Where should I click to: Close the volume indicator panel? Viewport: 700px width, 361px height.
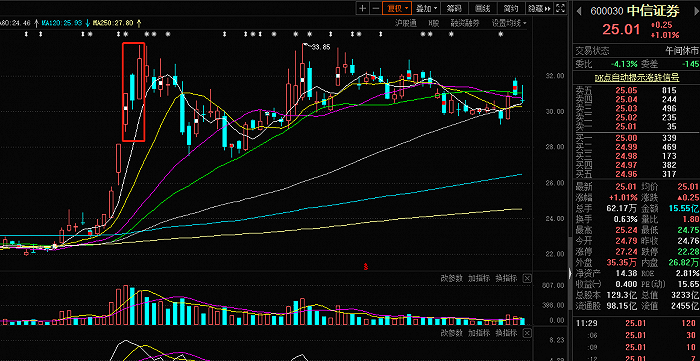(x=527, y=278)
